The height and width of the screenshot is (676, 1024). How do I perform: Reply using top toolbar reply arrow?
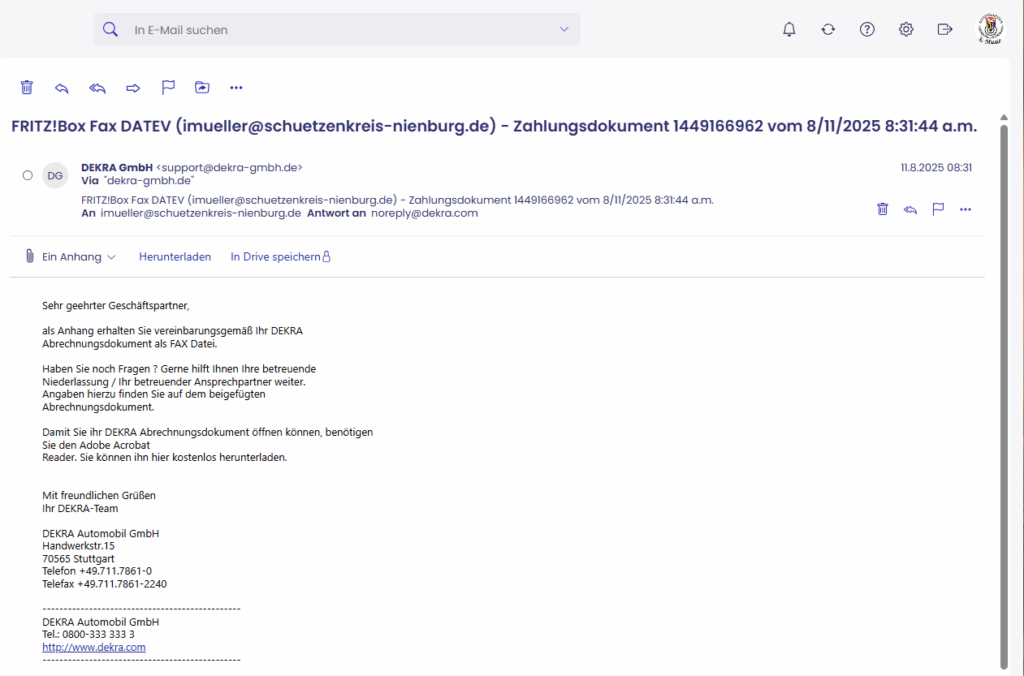click(x=62, y=88)
